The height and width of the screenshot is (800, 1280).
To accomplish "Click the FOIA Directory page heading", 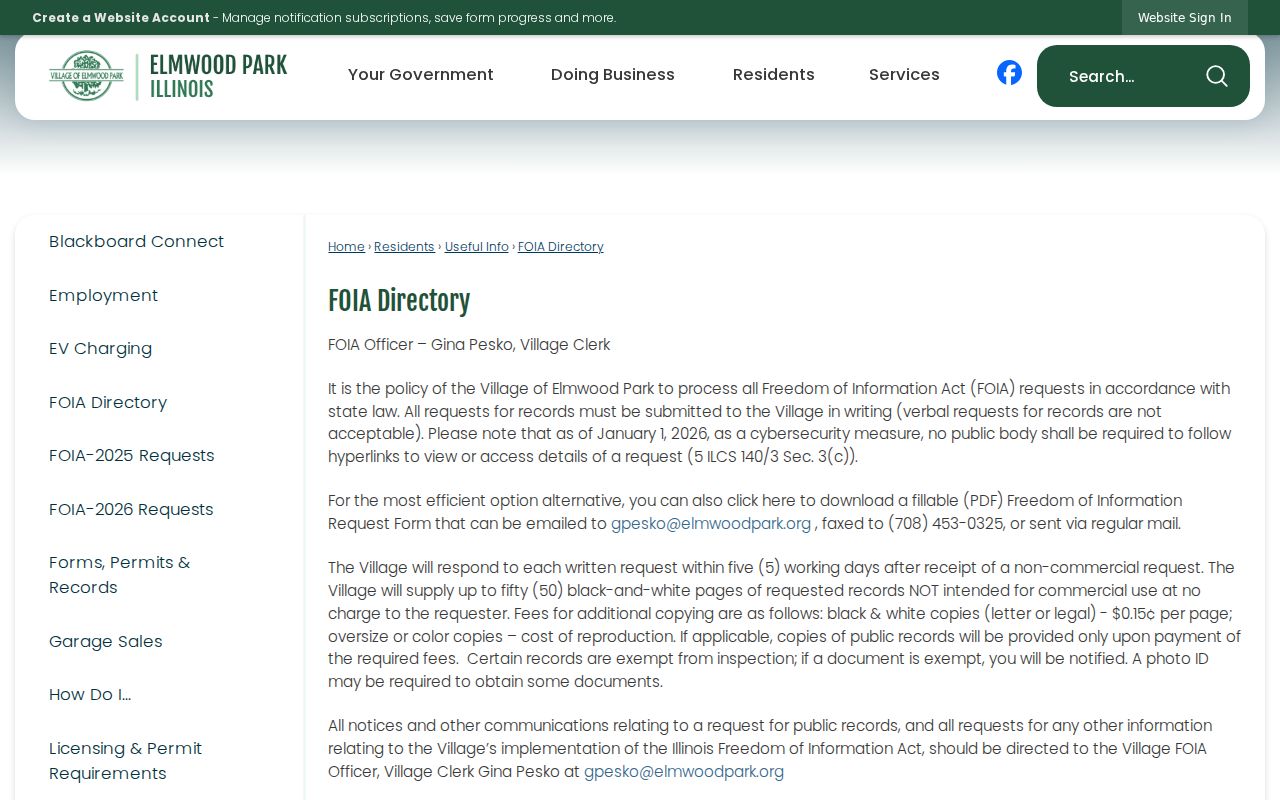I will (x=399, y=301).
